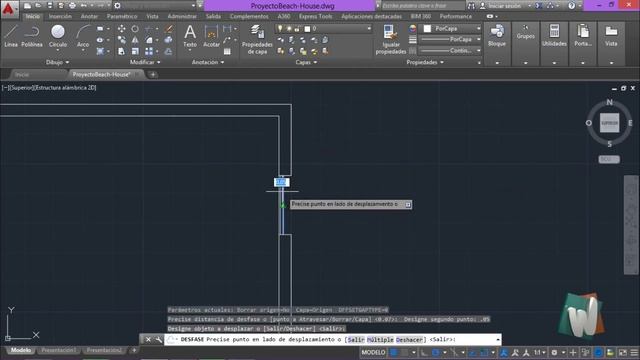Switch to the Inicio file tab
Screen dimensions: 640x360
(x=22, y=75)
